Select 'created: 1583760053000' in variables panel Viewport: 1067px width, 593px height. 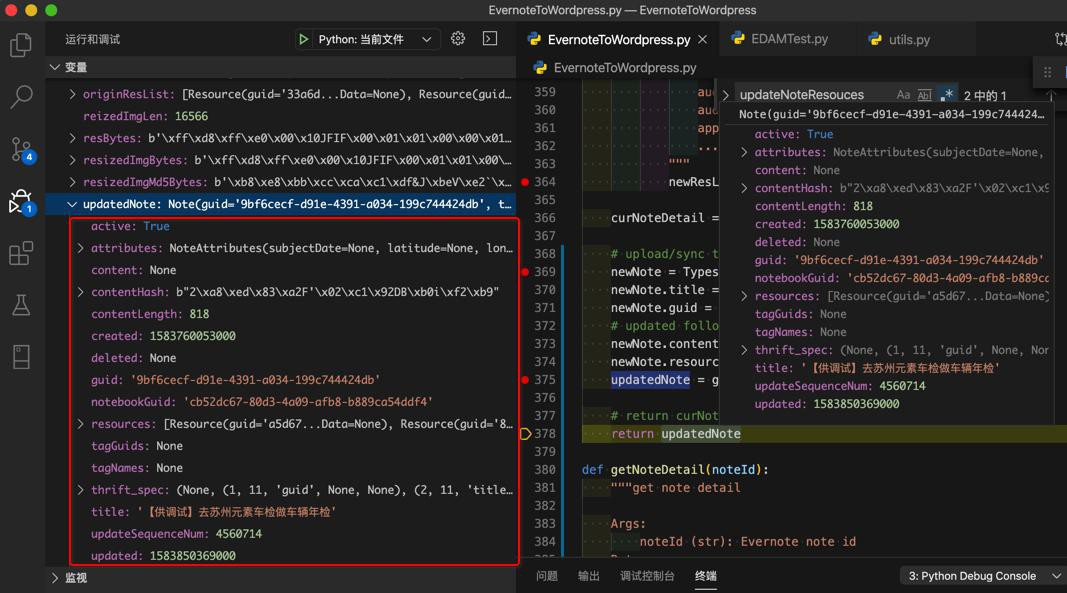pyautogui.click(x=280, y=336)
